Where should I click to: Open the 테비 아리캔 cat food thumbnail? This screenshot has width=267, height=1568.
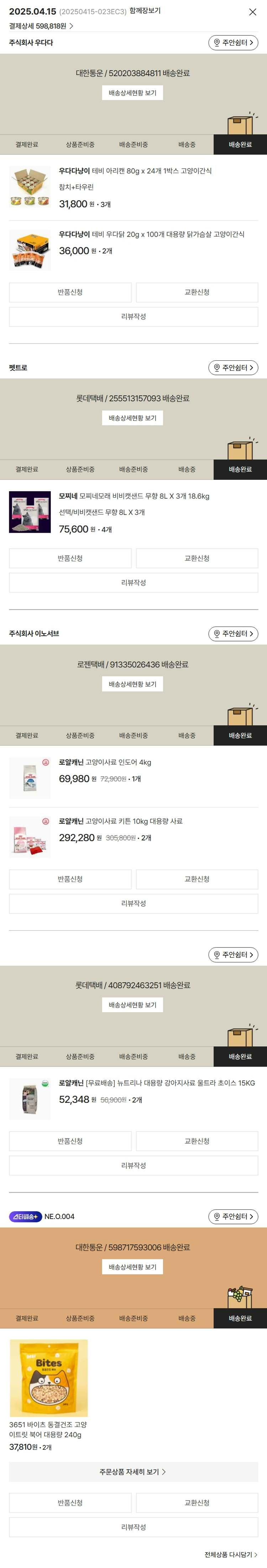pyautogui.click(x=30, y=188)
